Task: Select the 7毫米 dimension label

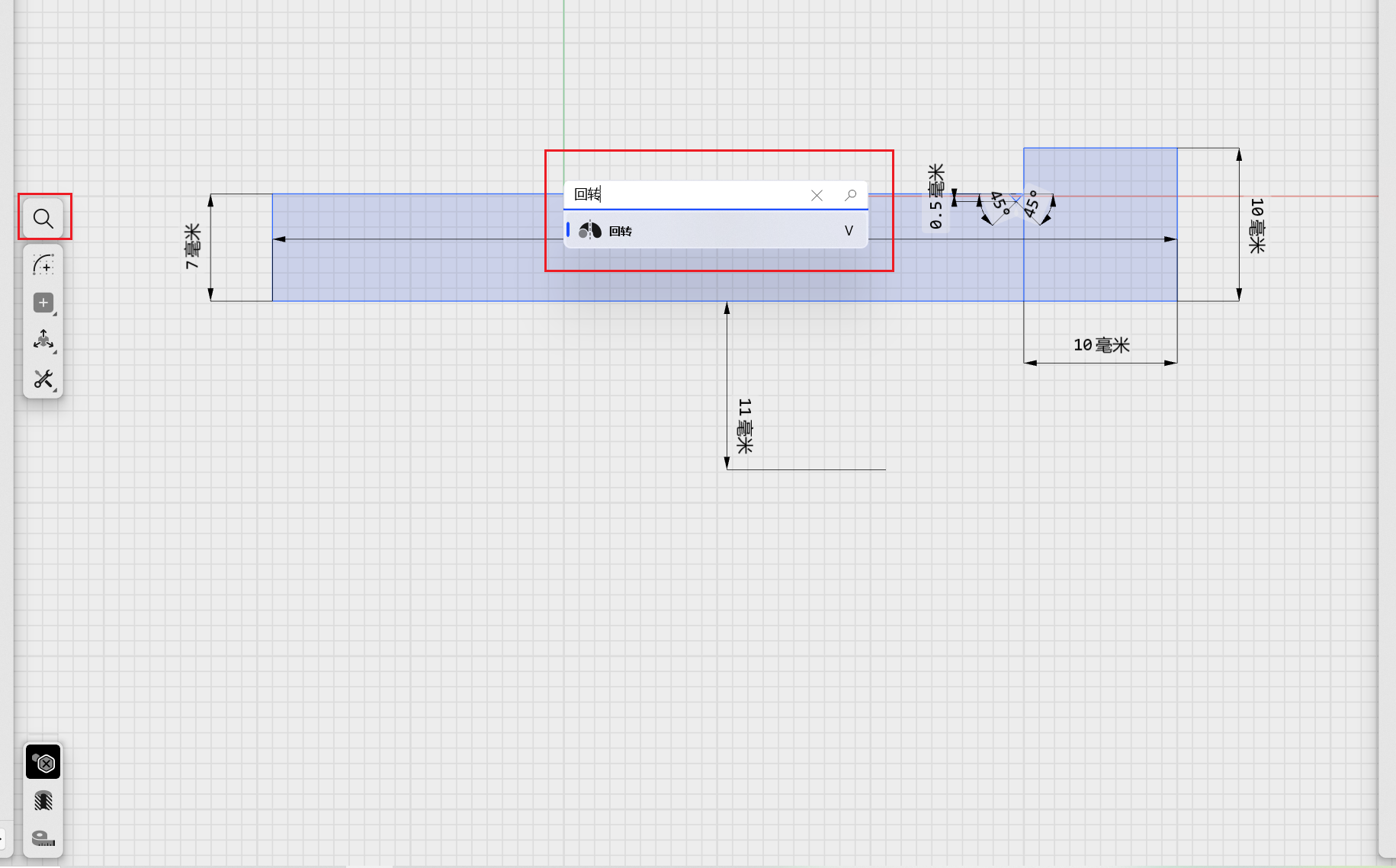Action: pos(193,246)
